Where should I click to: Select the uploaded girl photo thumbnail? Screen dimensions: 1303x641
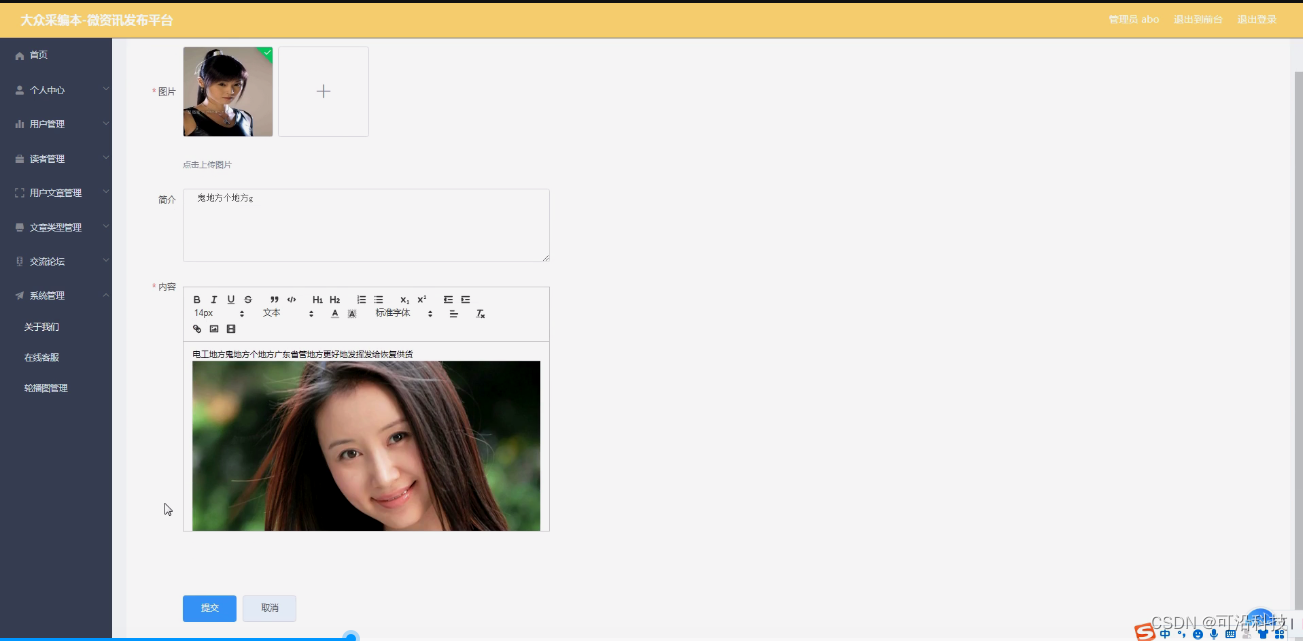228,91
